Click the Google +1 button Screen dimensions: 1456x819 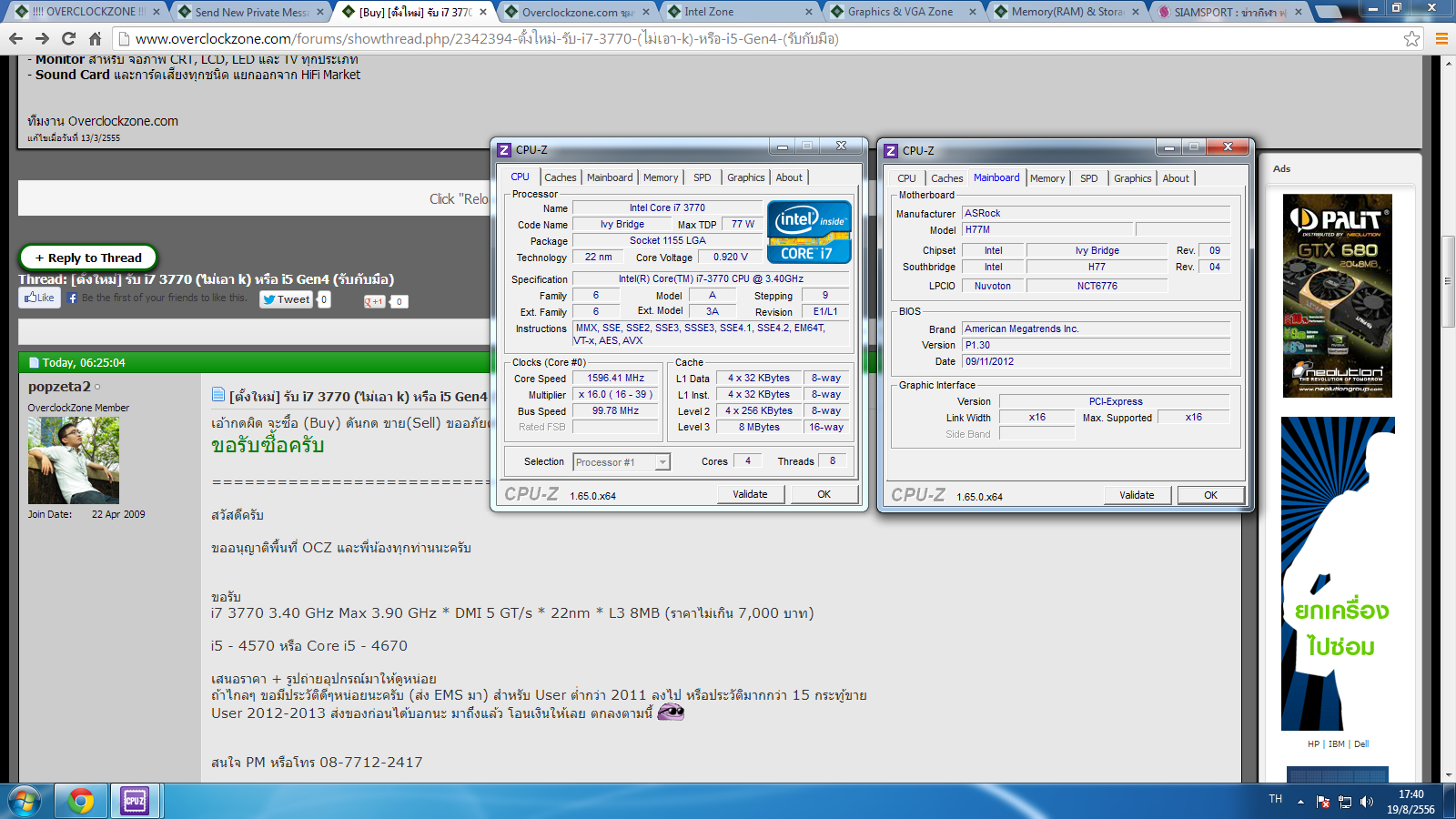pyautogui.click(x=375, y=301)
